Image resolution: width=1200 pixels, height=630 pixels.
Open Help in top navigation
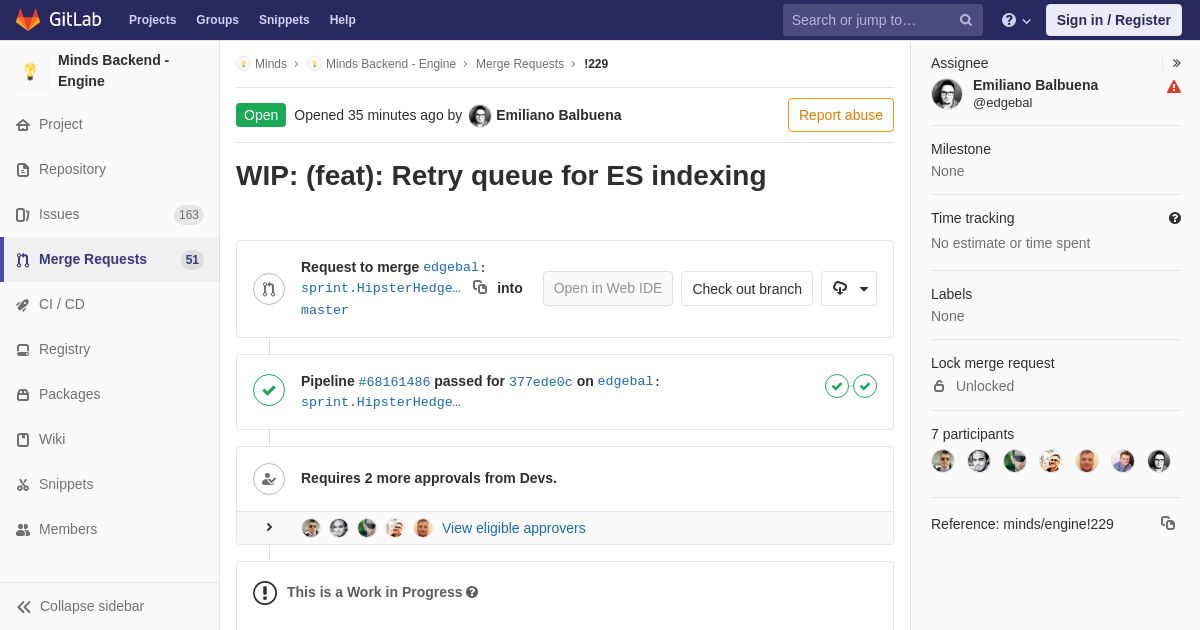pyautogui.click(x=343, y=20)
